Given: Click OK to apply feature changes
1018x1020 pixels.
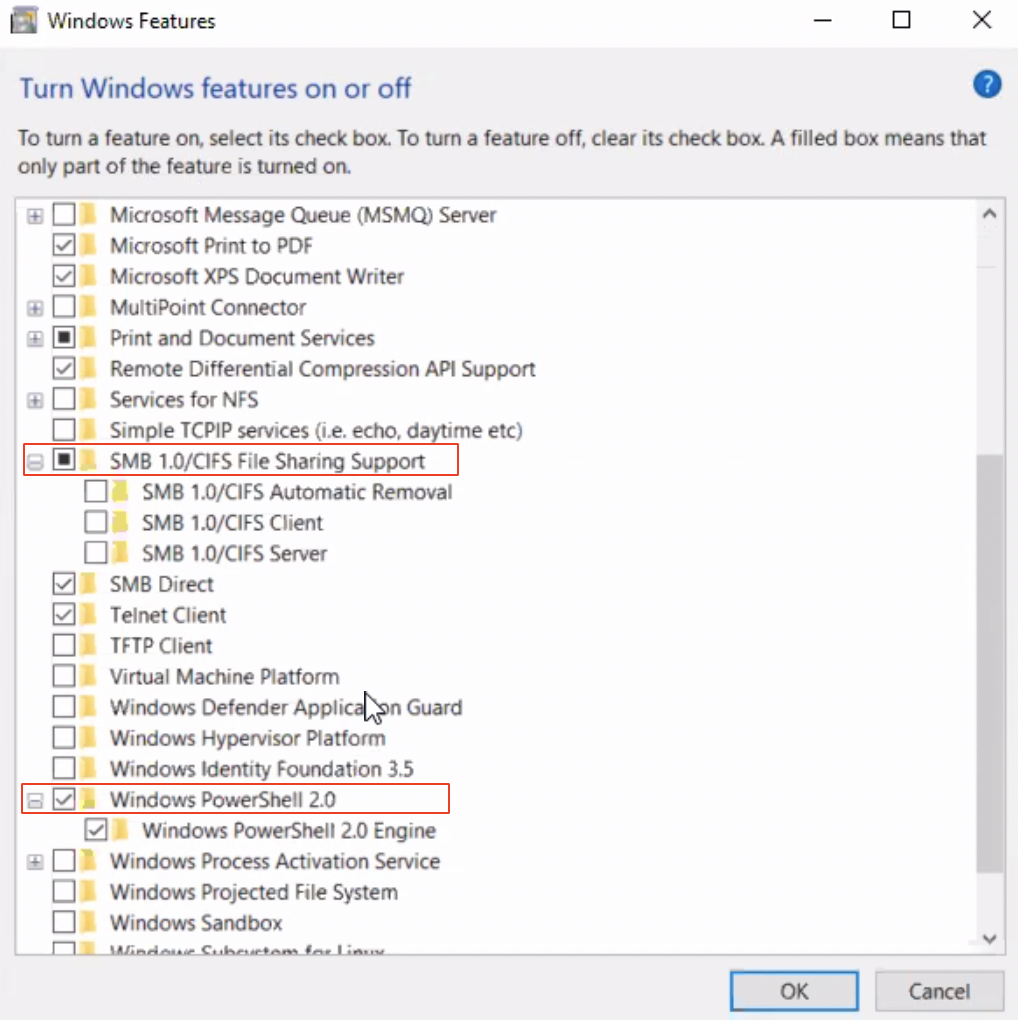Looking at the screenshot, I should point(794,991).
